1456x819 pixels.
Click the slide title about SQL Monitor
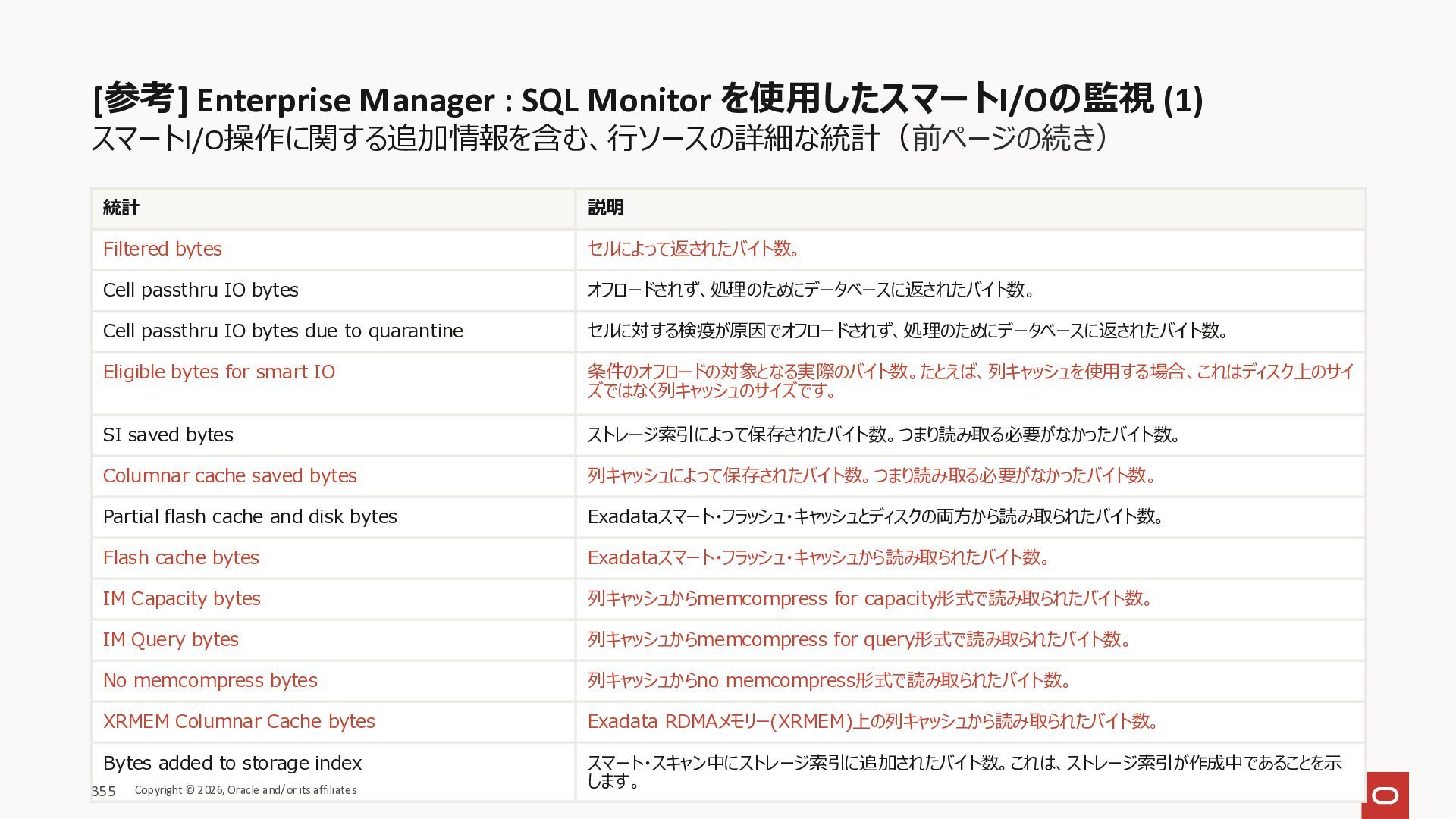click(646, 99)
